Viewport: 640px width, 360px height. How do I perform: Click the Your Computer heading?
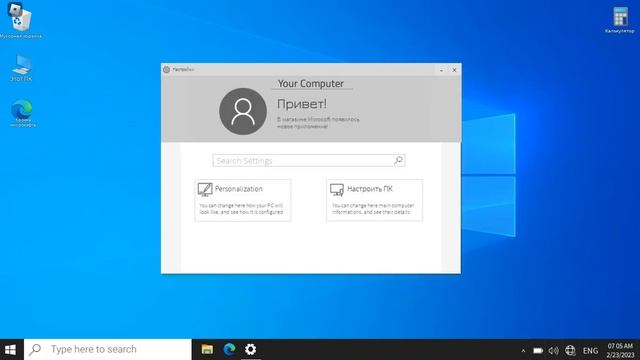pyautogui.click(x=311, y=84)
